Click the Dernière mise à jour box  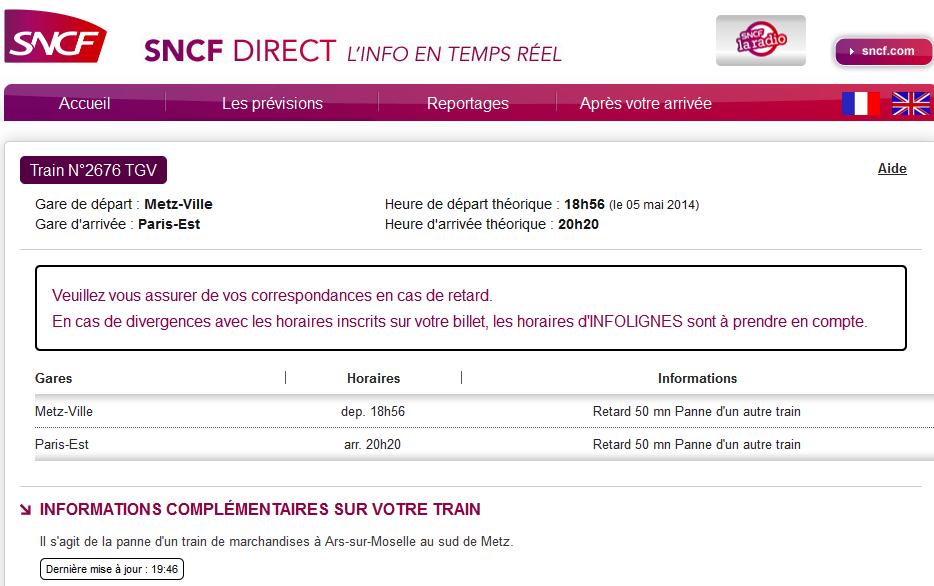tap(112, 569)
